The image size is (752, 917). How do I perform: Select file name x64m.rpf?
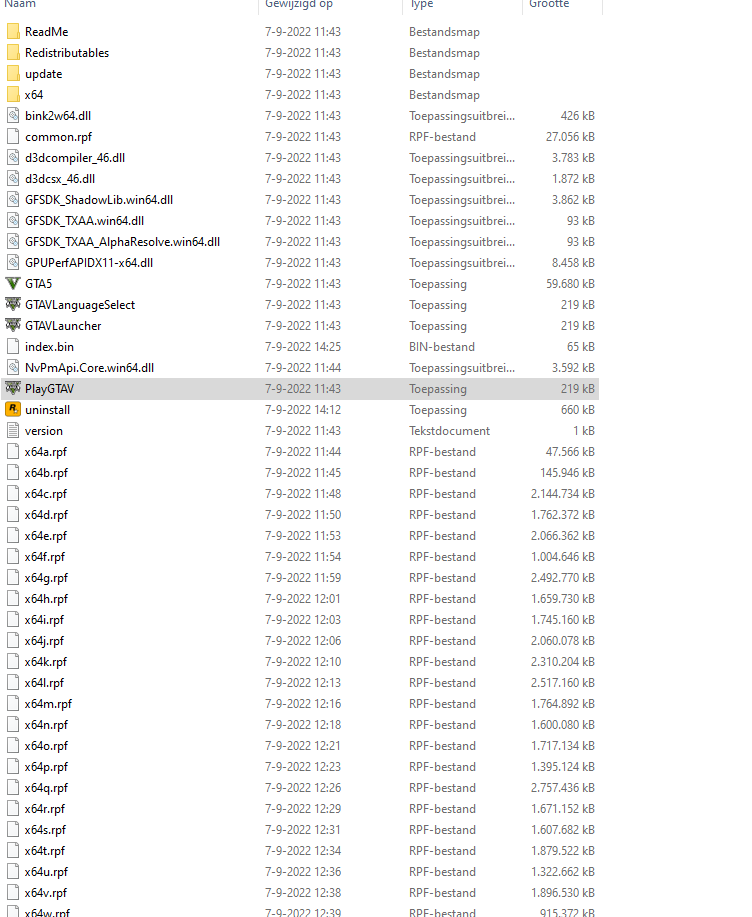point(48,705)
